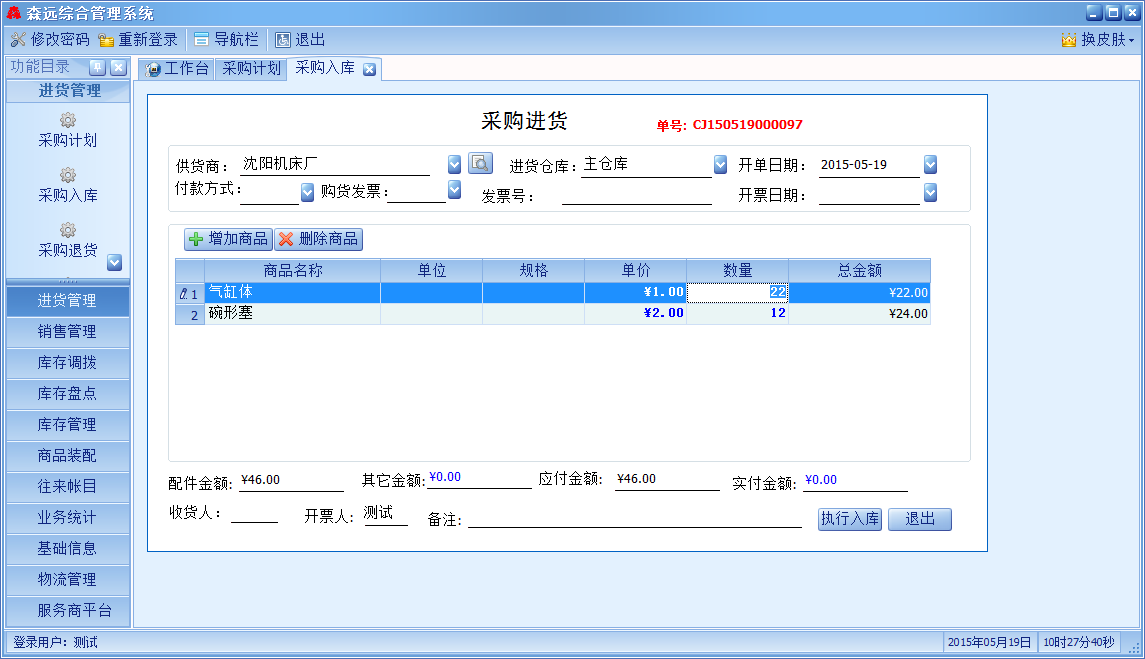Open 销售管理 in the sidebar menu
Viewport: 1145px width, 659px height.
67,331
